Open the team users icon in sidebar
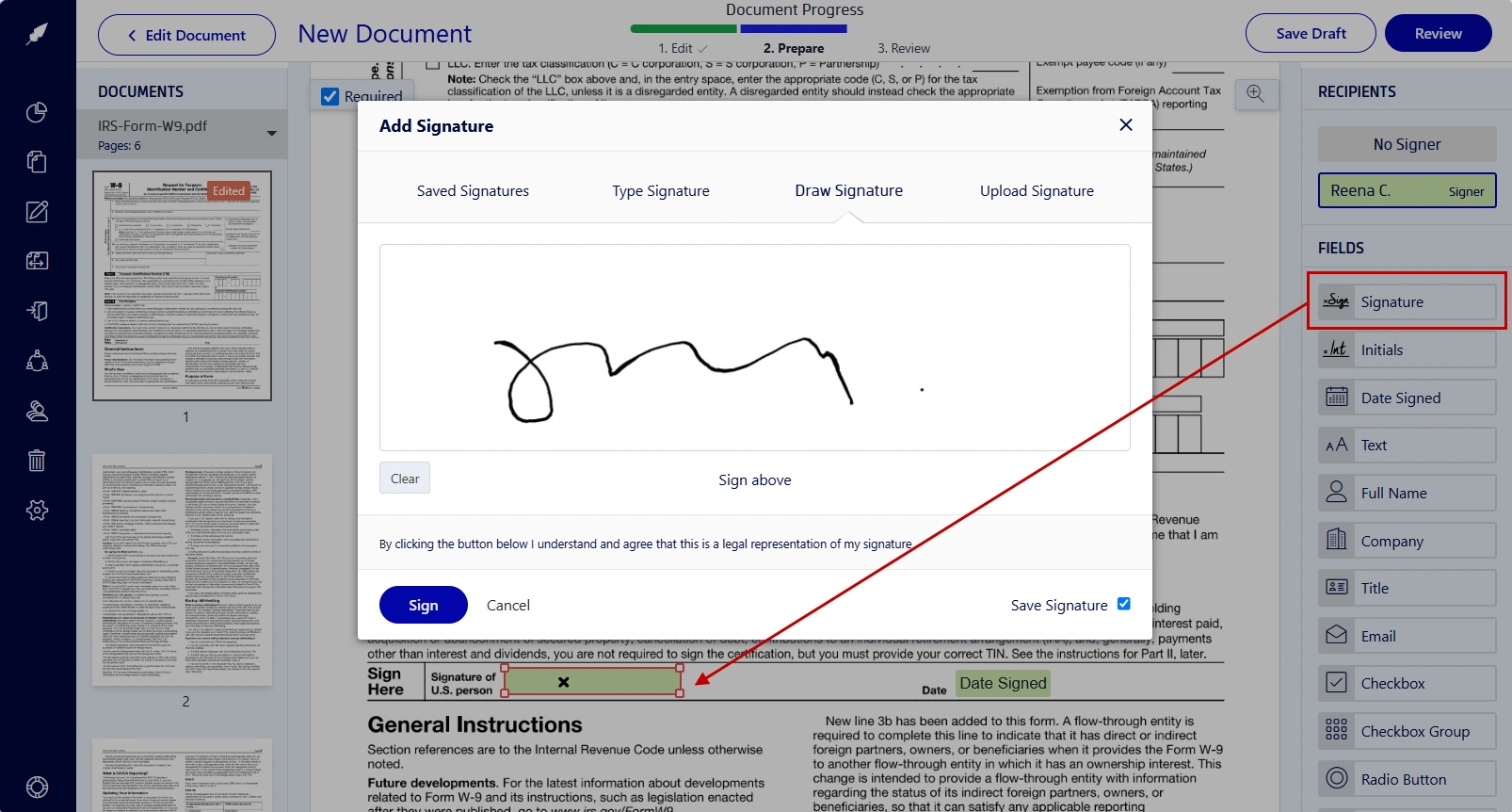1512x812 pixels. pyautogui.click(x=37, y=361)
